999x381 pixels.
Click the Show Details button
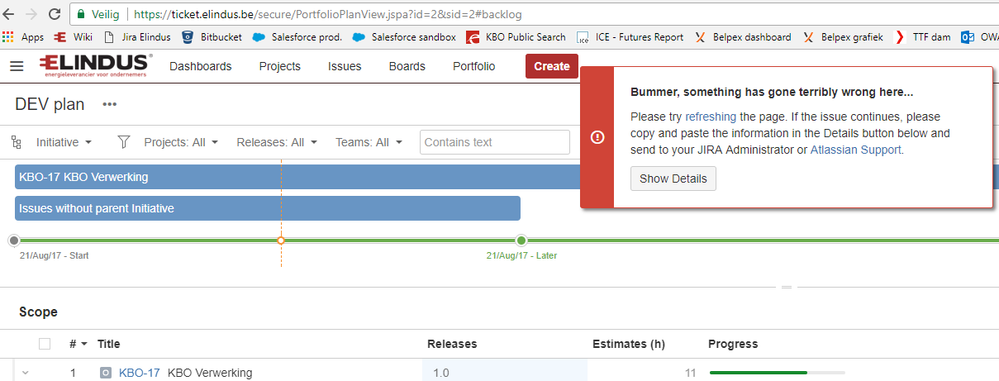coord(673,179)
